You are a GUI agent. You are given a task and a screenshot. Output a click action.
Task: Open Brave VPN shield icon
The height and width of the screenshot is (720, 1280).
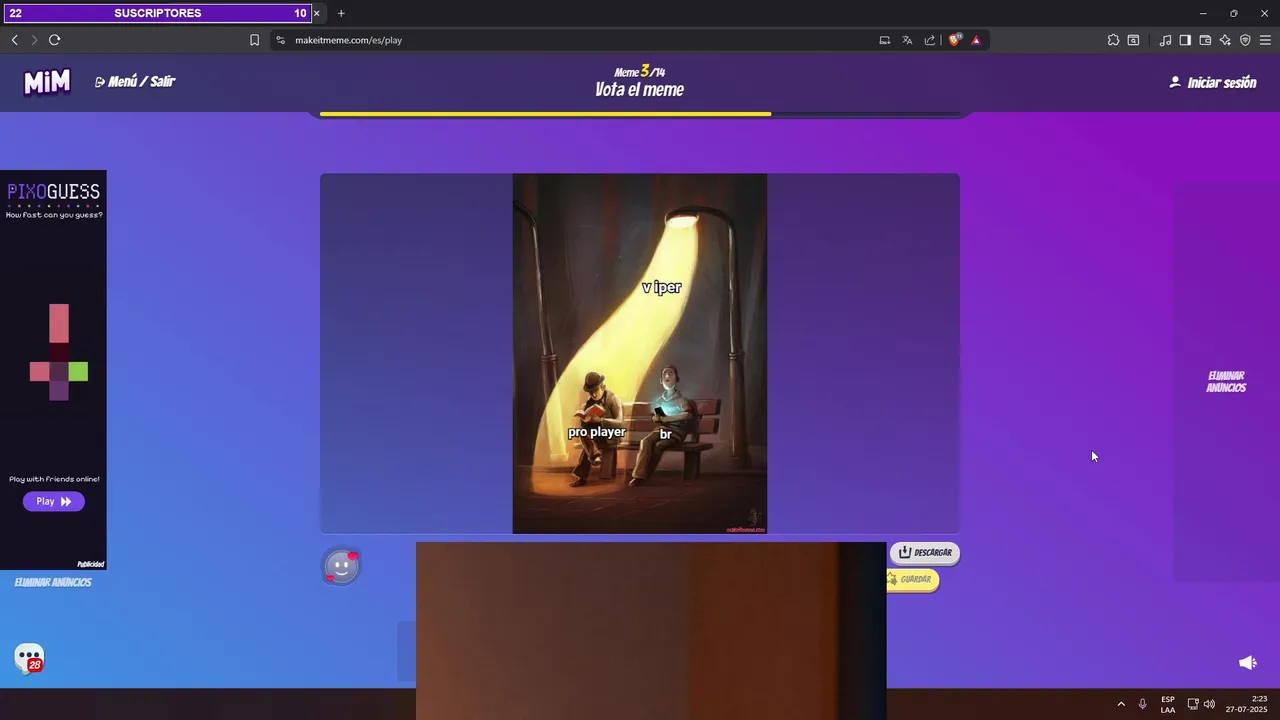(1245, 40)
